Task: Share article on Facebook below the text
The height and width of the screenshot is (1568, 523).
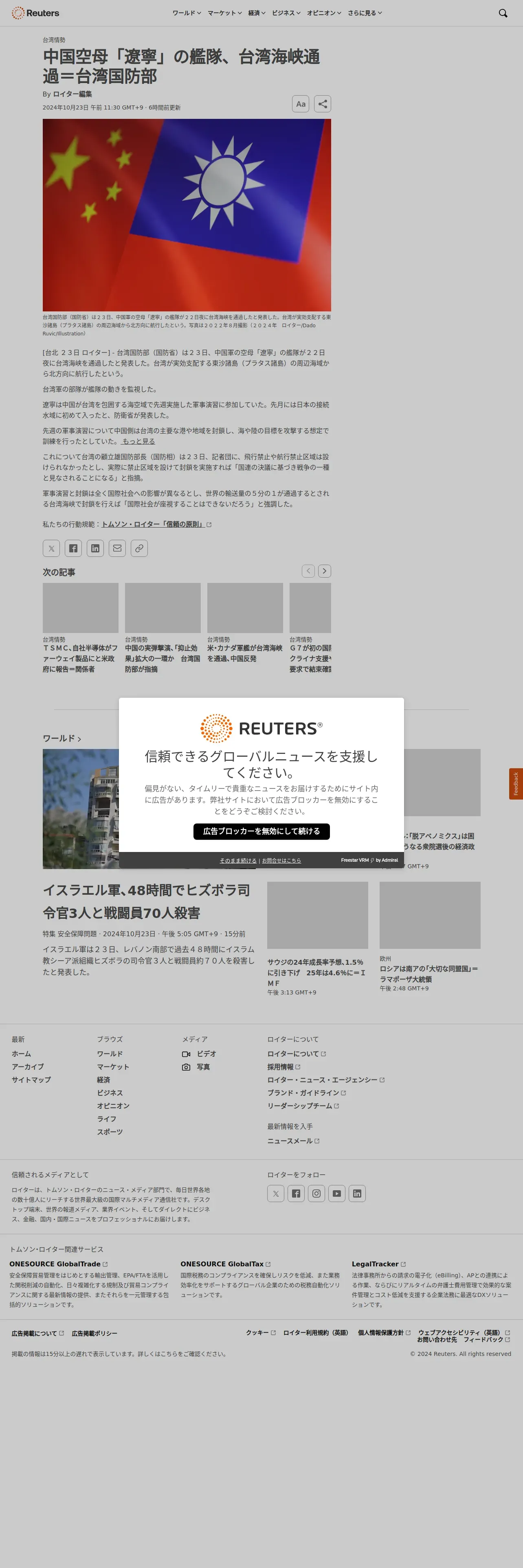Action: point(73,548)
